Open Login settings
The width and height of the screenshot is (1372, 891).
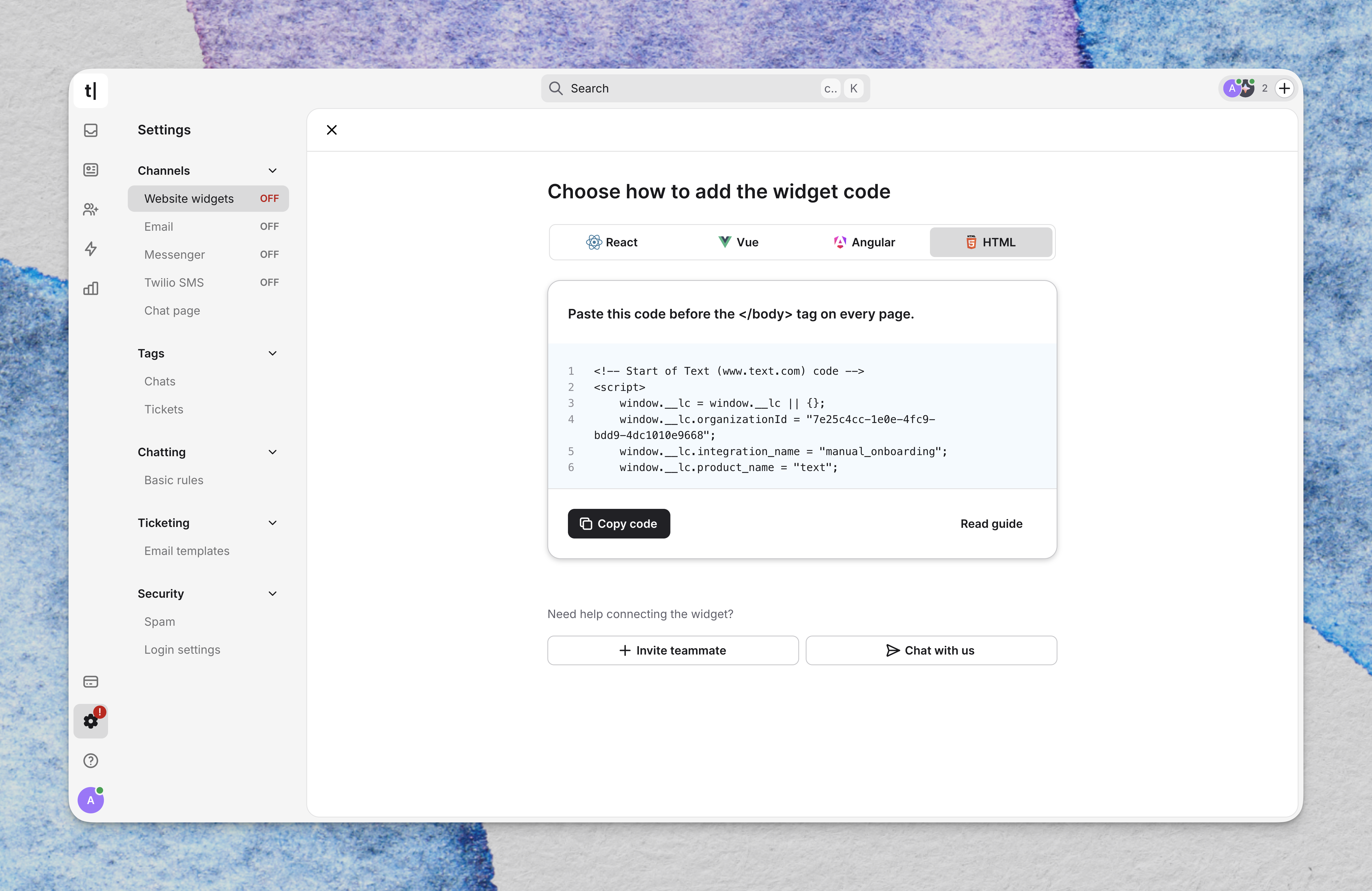(208, 649)
